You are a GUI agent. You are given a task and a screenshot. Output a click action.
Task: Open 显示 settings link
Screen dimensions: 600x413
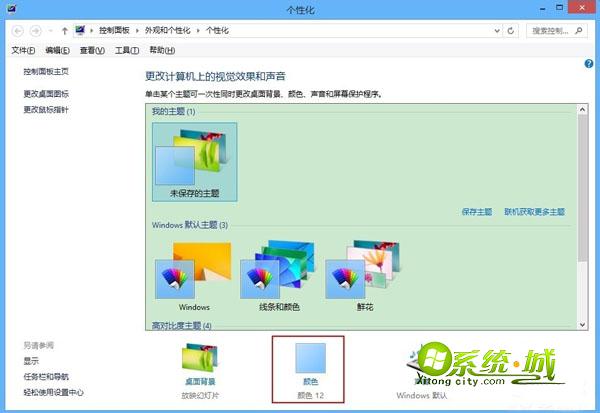point(31,361)
